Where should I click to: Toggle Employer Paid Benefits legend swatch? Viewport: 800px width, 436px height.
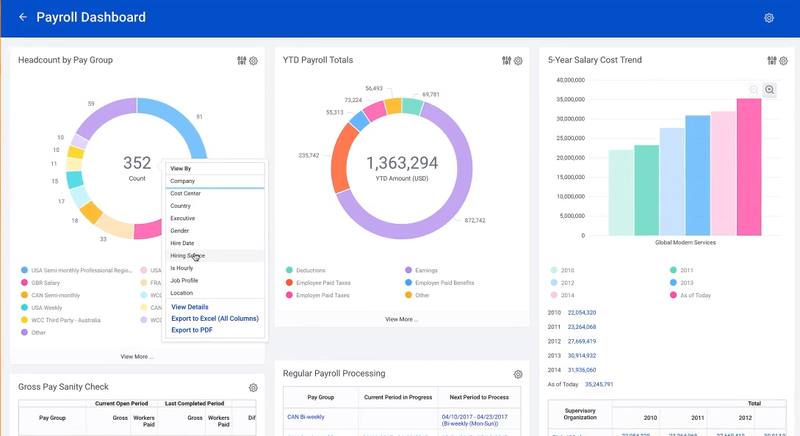click(408, 283)
